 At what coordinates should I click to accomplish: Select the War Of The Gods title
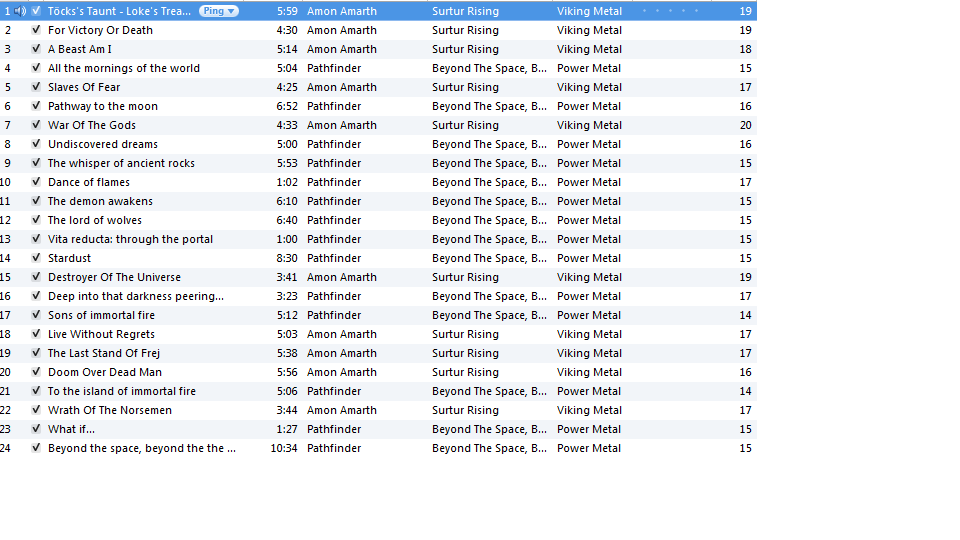click(92, 125)
